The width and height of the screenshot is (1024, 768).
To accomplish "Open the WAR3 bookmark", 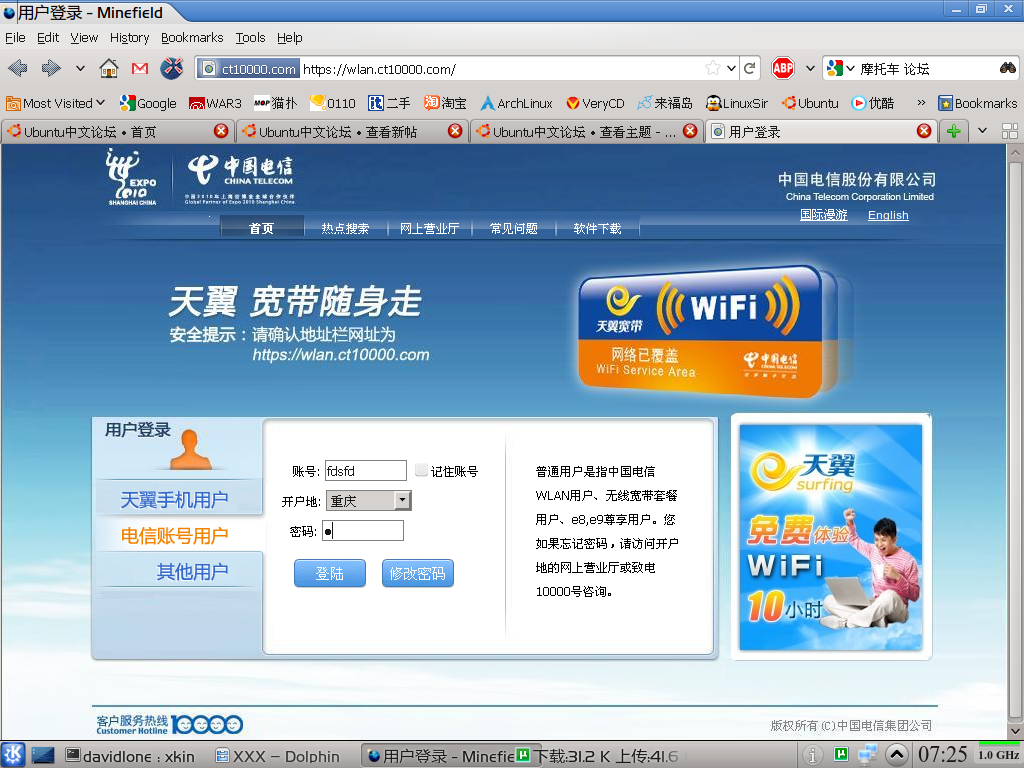I will click(215, 103).
